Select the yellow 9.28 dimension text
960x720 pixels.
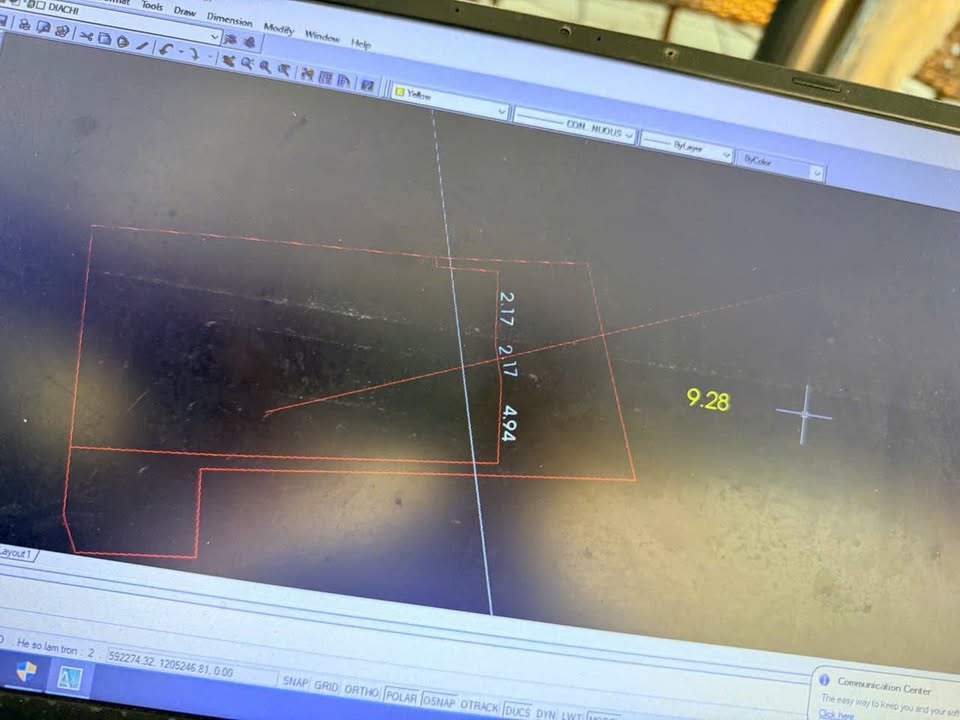pos(708,400)
